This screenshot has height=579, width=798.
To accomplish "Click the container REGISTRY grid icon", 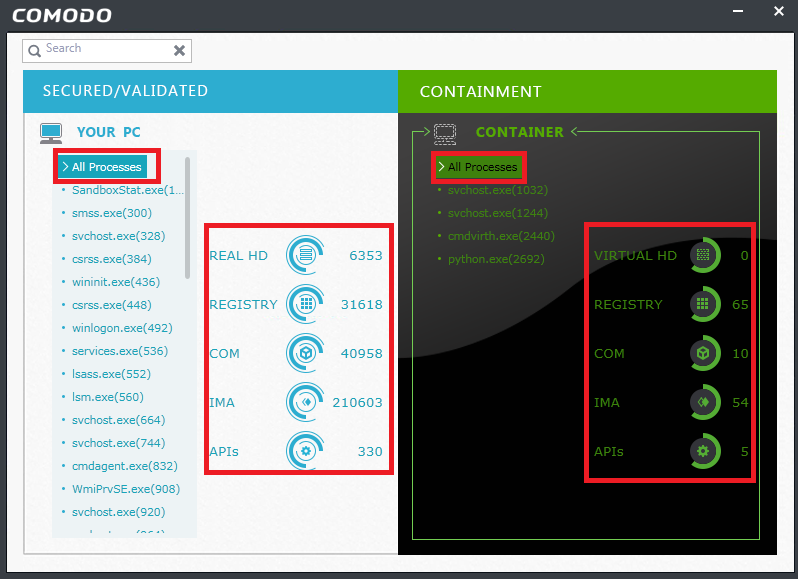I will point(705,304).
